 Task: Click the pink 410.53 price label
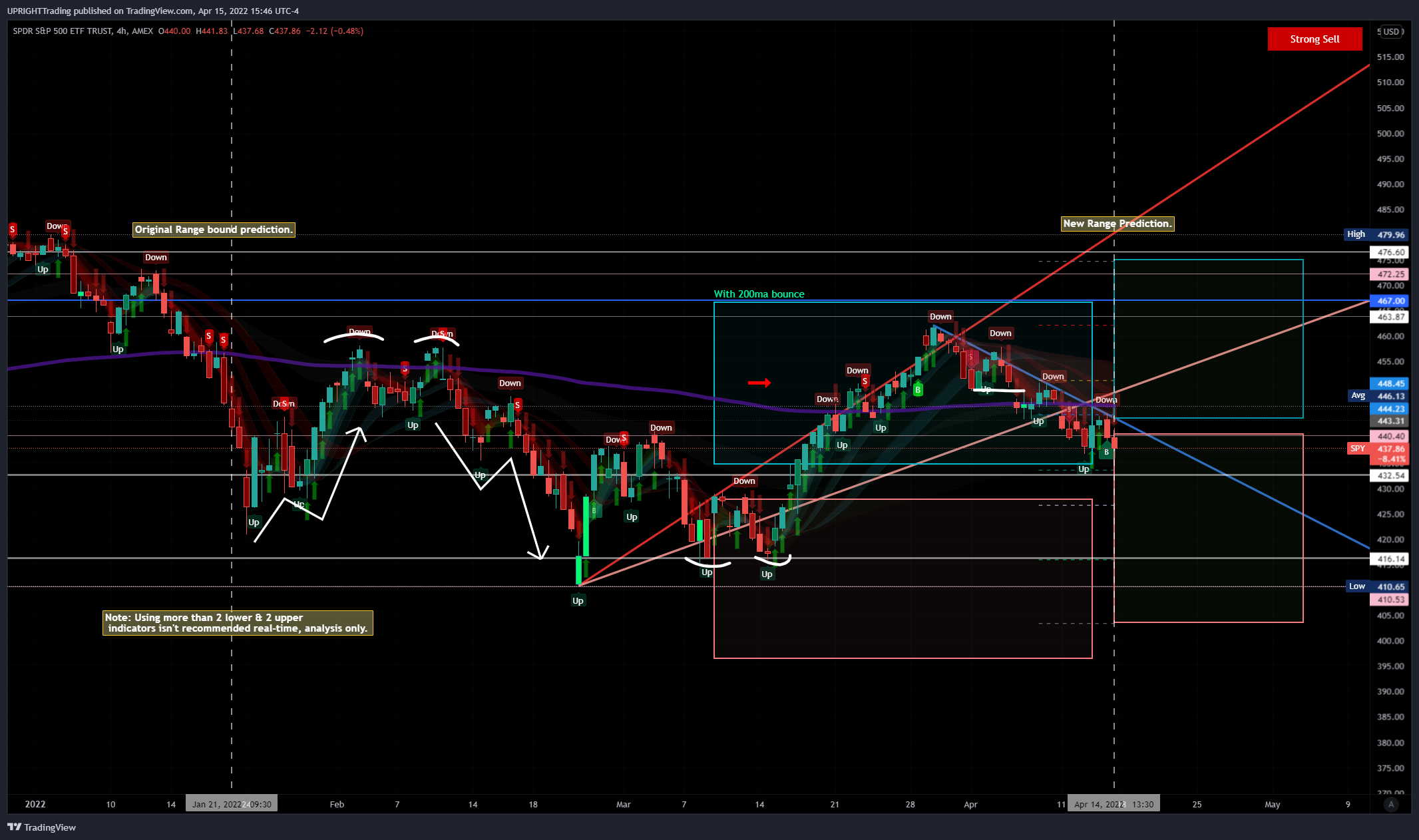pyautogui.click(x=1390, y=600)
